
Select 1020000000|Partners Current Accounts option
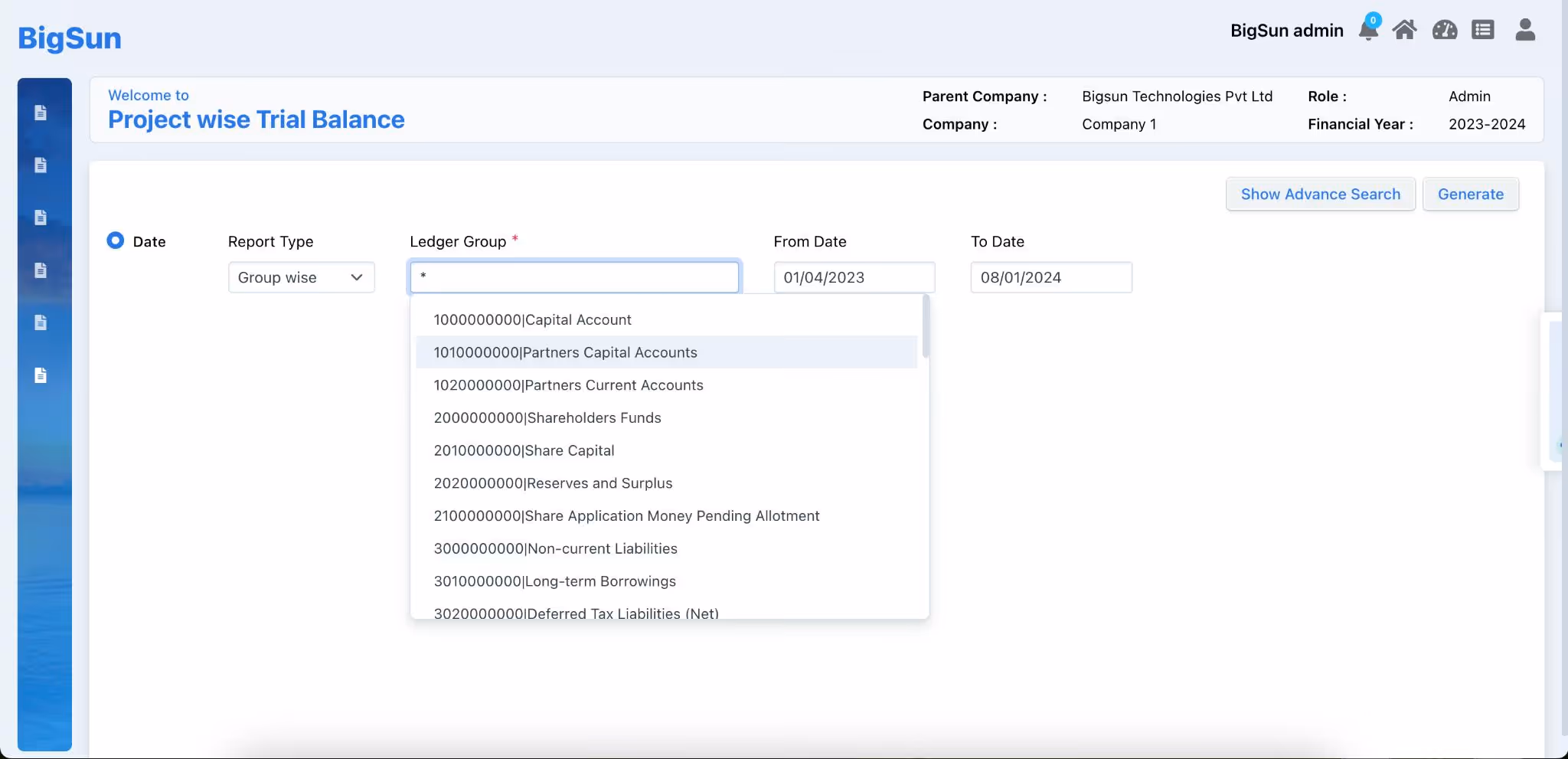click(x=666, y=385)
